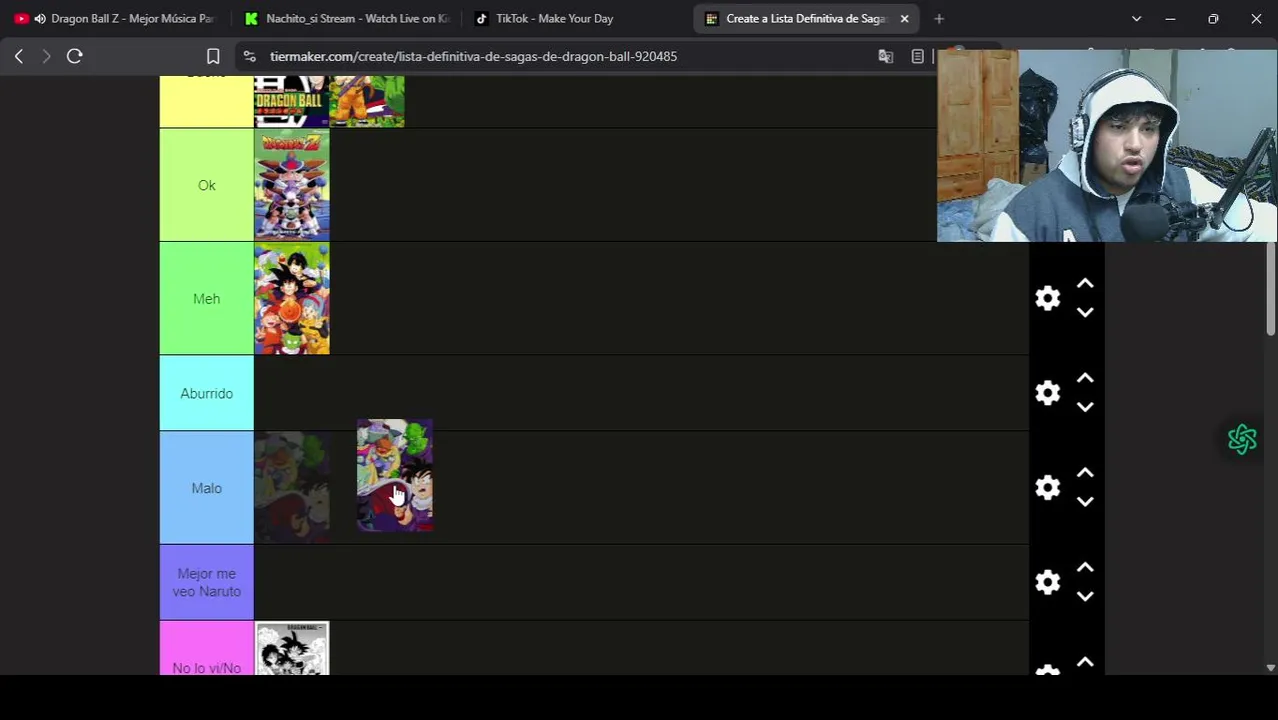Click Dragon Ball Z poster in Ok tier

[291, 185]
